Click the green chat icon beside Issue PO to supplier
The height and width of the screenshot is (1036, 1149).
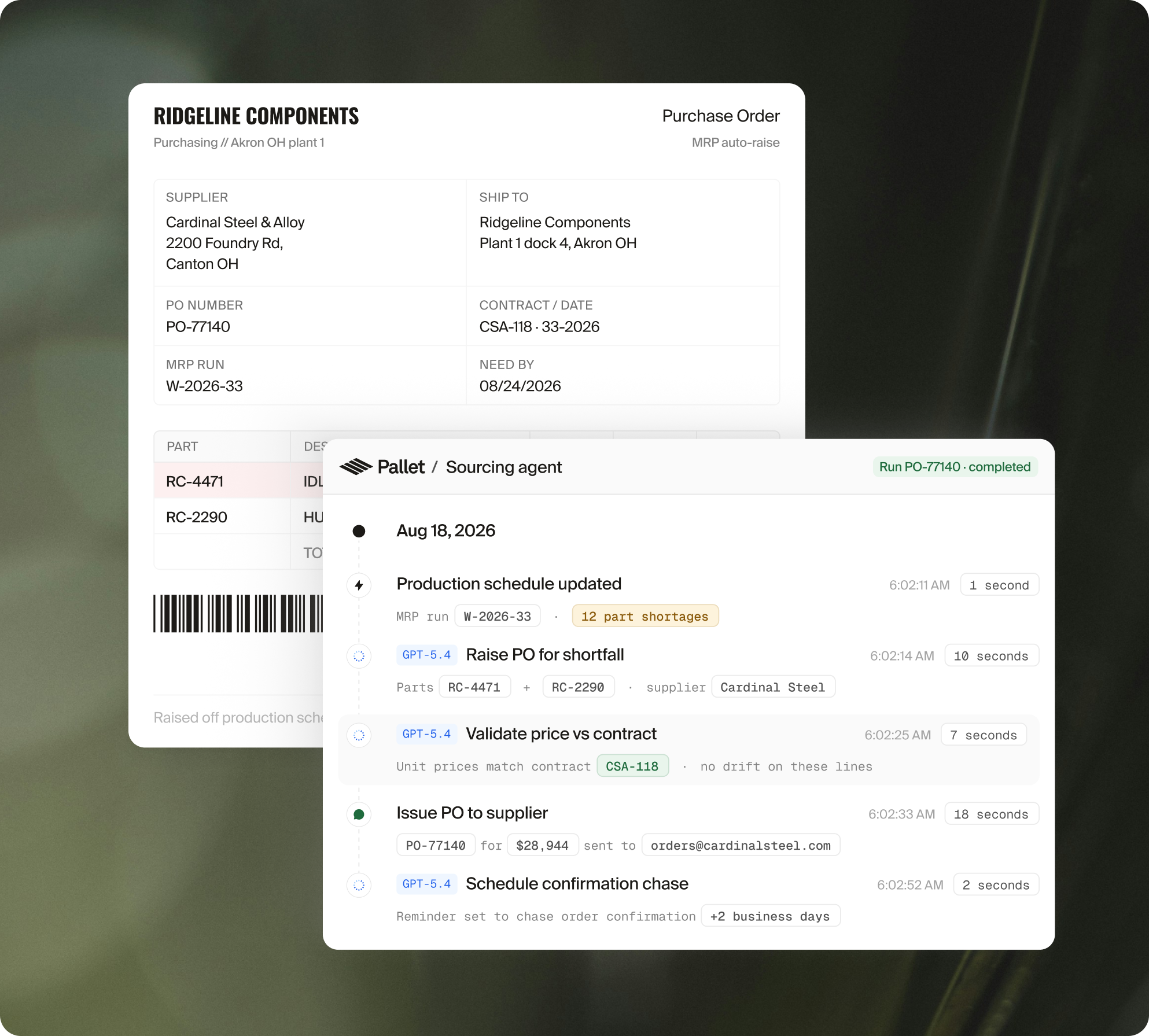click(x=359, y=814)
